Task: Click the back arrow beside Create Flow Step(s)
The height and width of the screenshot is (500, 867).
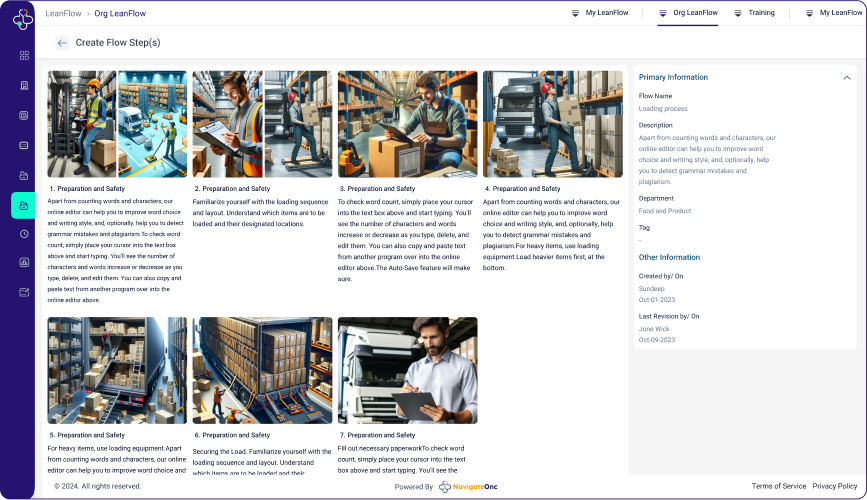Action: click(62, 43)
